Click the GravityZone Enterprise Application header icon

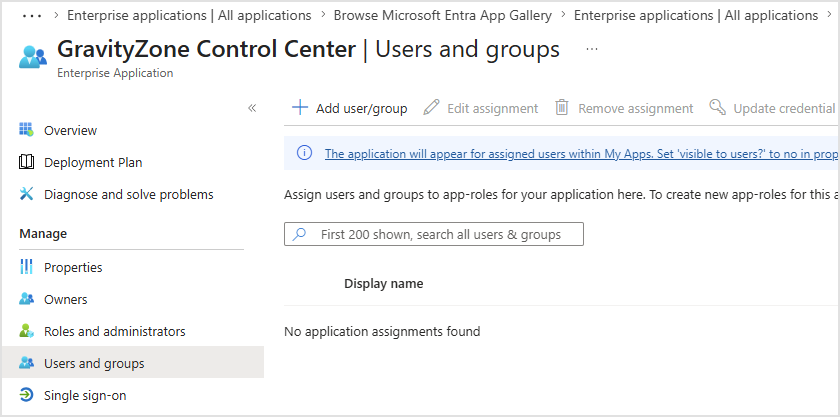click(x=33, y=57)
